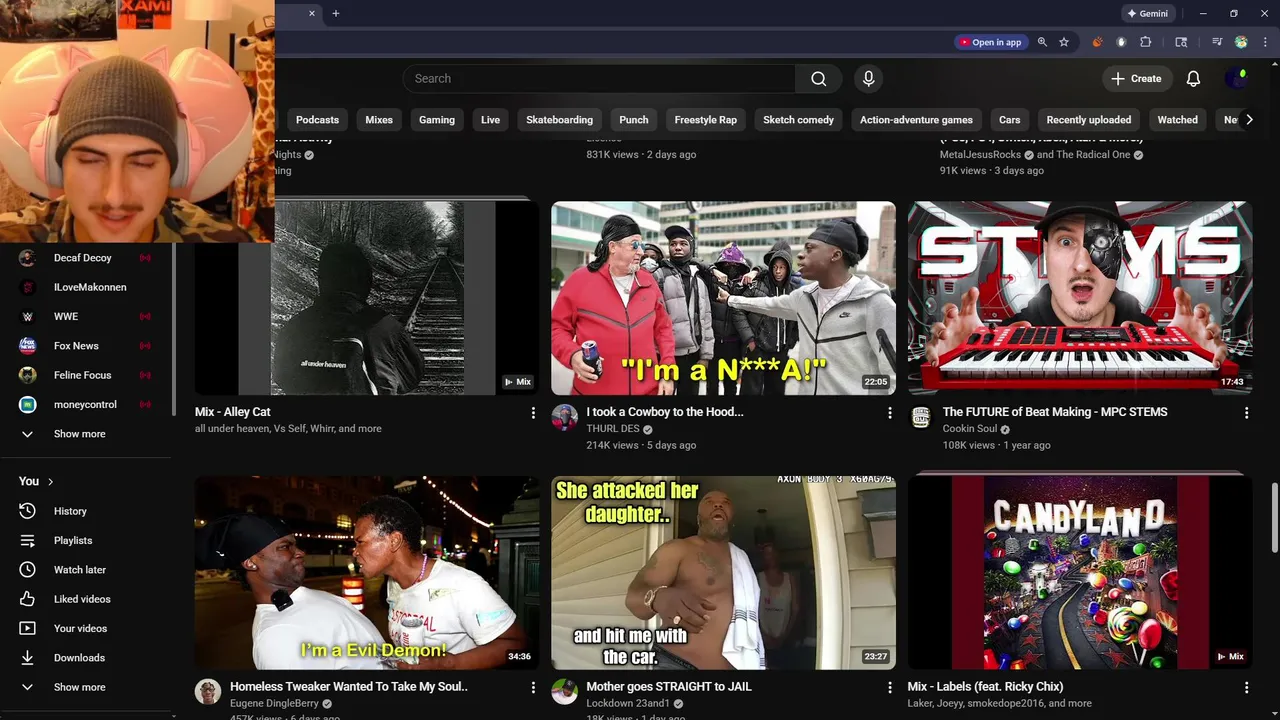
Task: Select the Punch filter chip
Action: (634, 120)
